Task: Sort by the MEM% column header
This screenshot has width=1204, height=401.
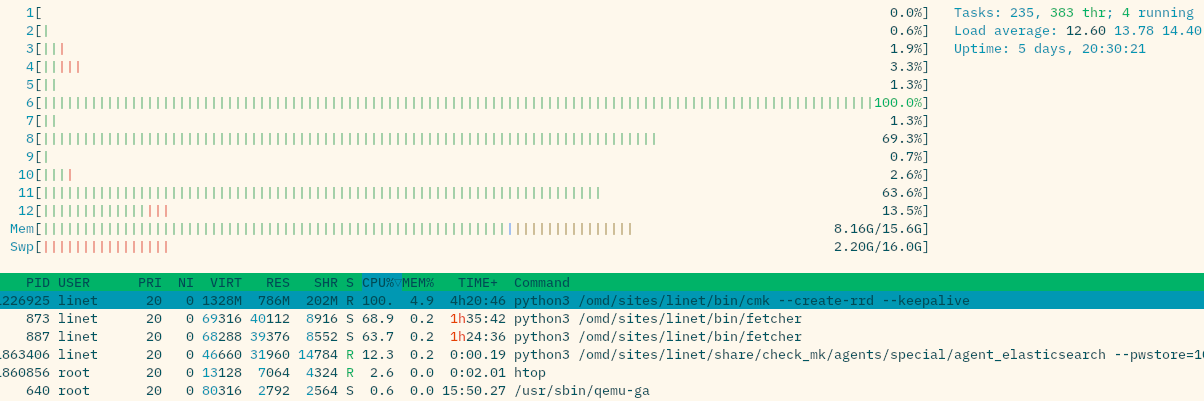Action: pyautogui.click(x=418, y=283)
